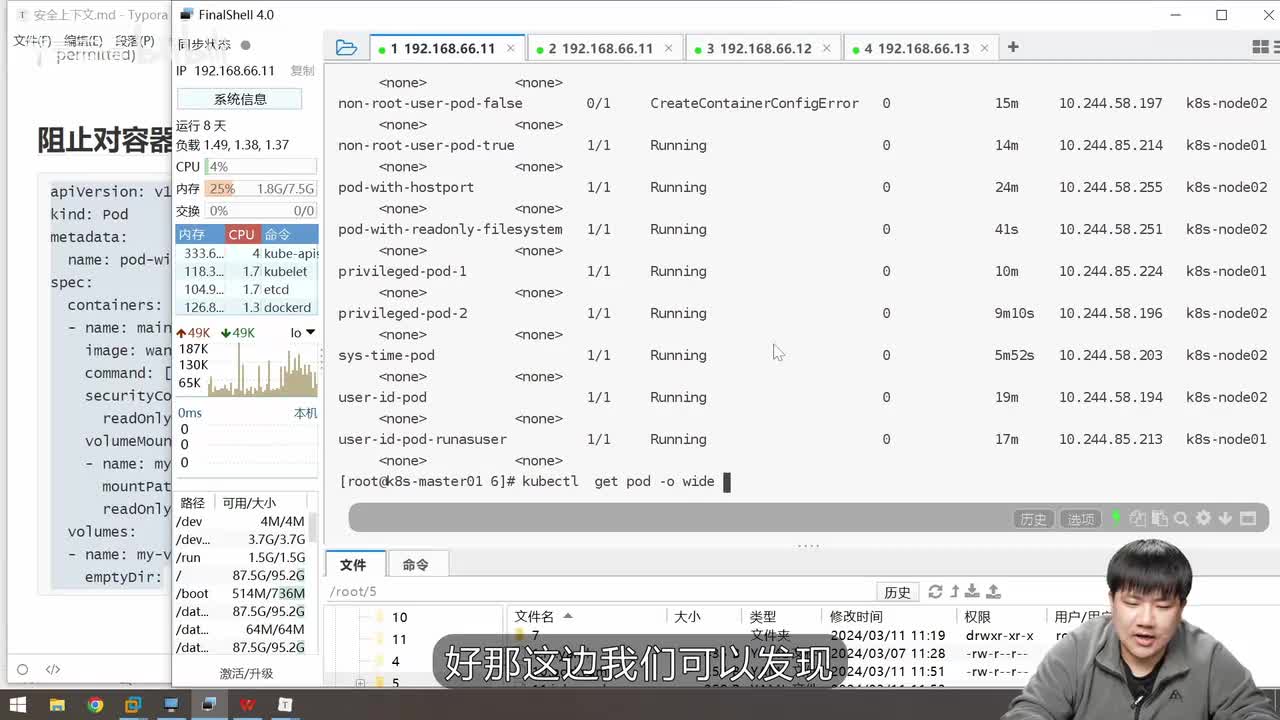Screen dimensions: 1280x720
Task: Select the kubelet process row
Action: [247, 271]
